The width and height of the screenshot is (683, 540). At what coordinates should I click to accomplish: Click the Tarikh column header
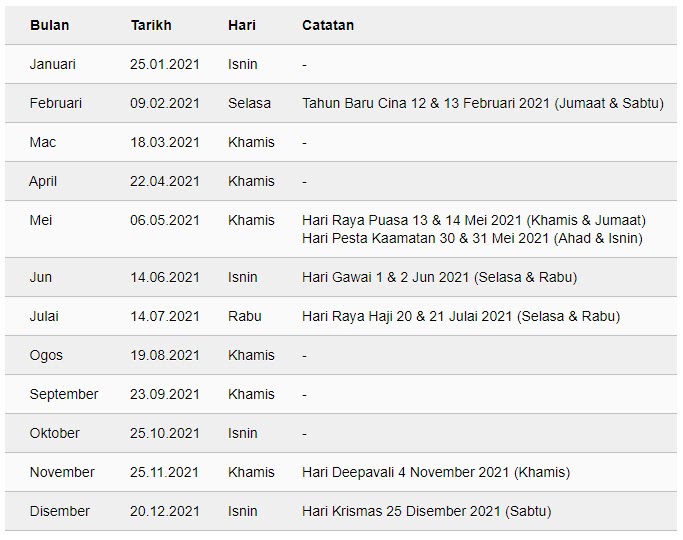151,25
